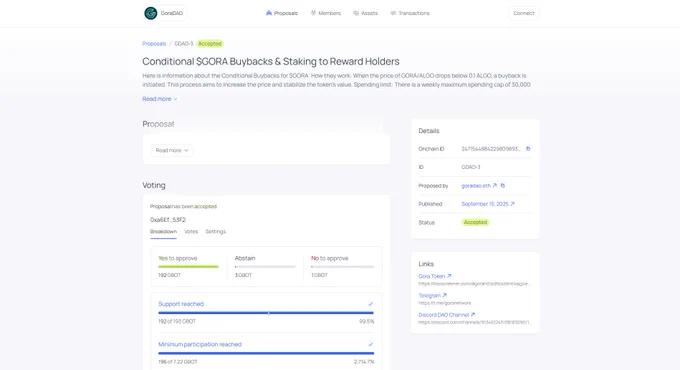680x370 pixels.
Task: Open the Telegram link
Action: tap(432, 295)
